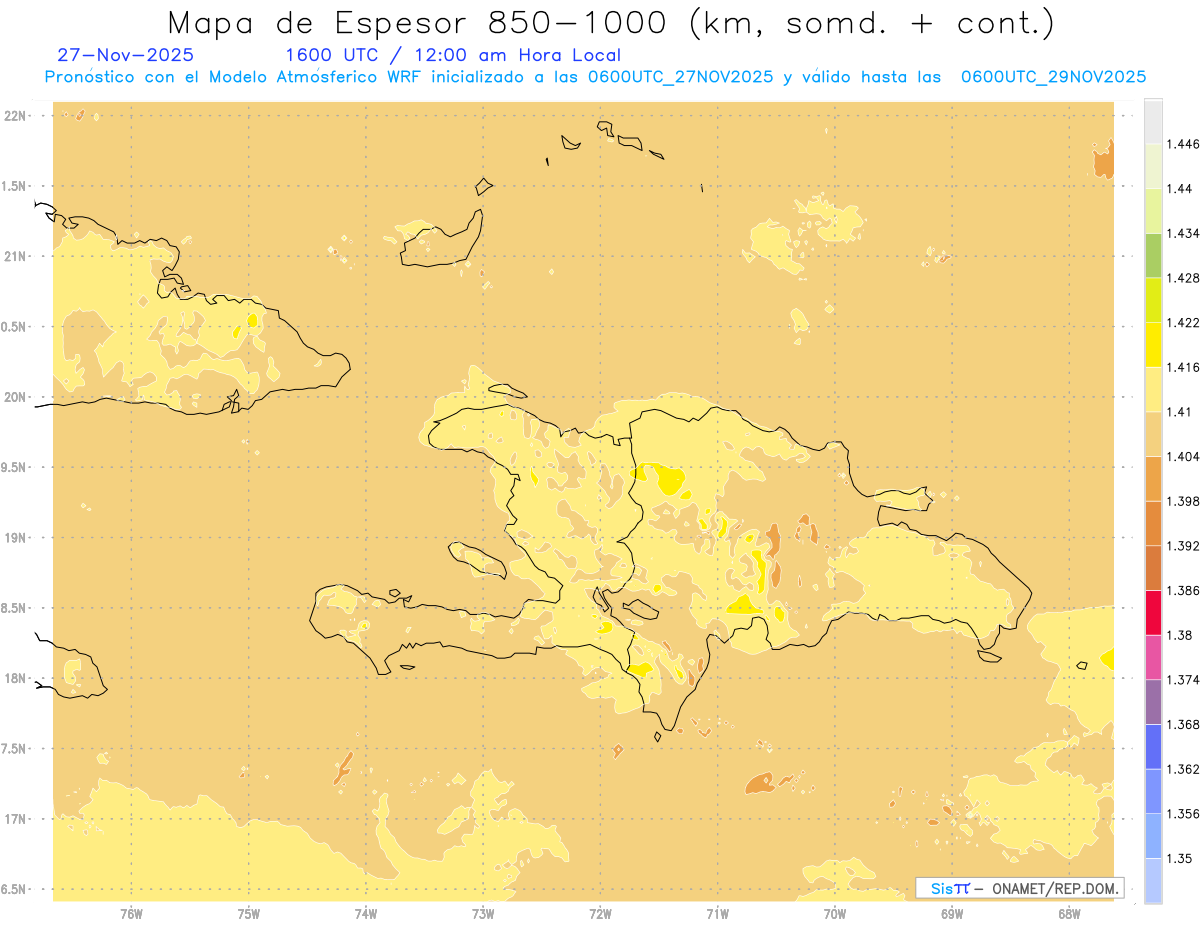Click the 20N latitude label

17,397
